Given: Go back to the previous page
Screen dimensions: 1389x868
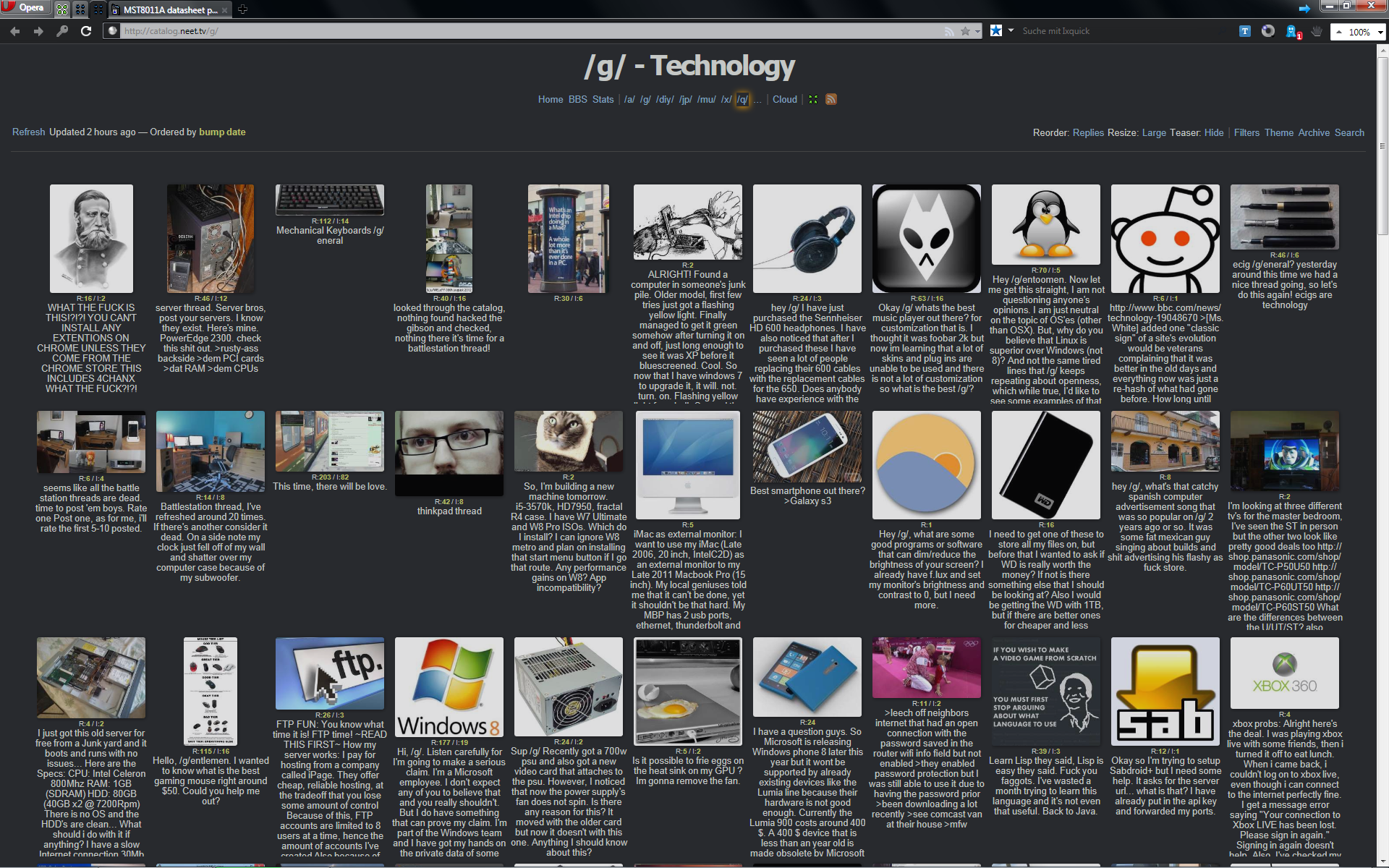Looking at the screenshot, I should point(15,31).
